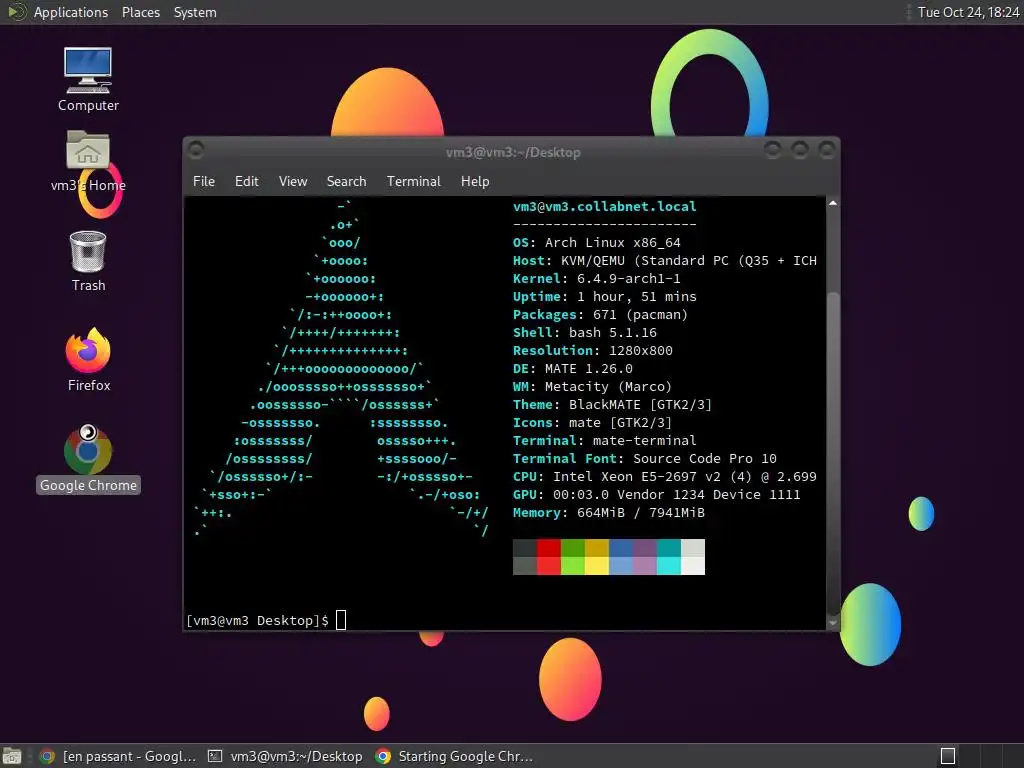Screen dimensions: 1024x768
Task: Click the 'vm3@vm3.collabnet.local' header text
Action: pyautogui.click(x=605, y=206)
